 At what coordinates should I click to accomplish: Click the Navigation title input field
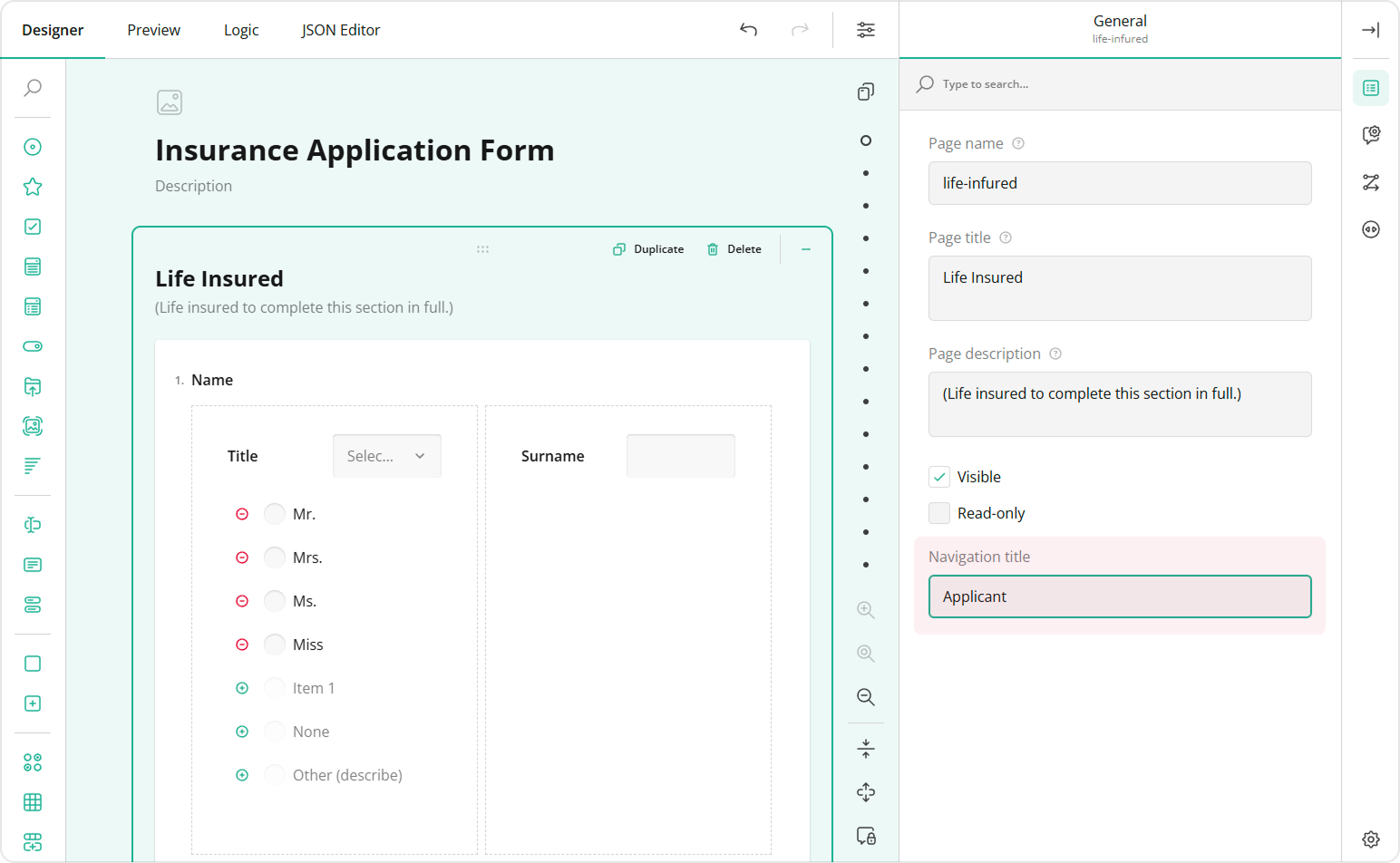pos(1120,596)
